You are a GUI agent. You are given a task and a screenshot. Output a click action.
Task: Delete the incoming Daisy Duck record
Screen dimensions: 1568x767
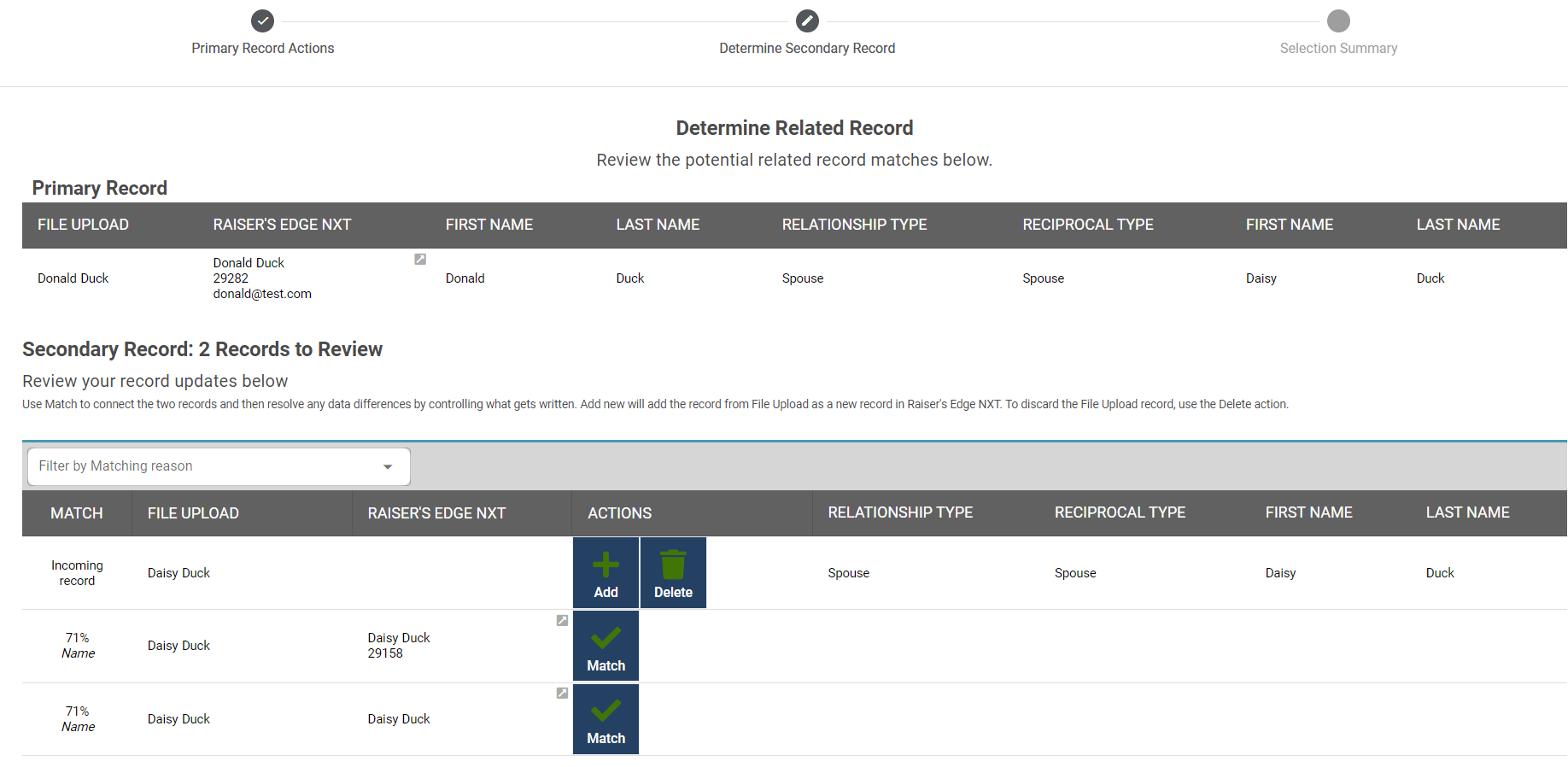point(673,572)
